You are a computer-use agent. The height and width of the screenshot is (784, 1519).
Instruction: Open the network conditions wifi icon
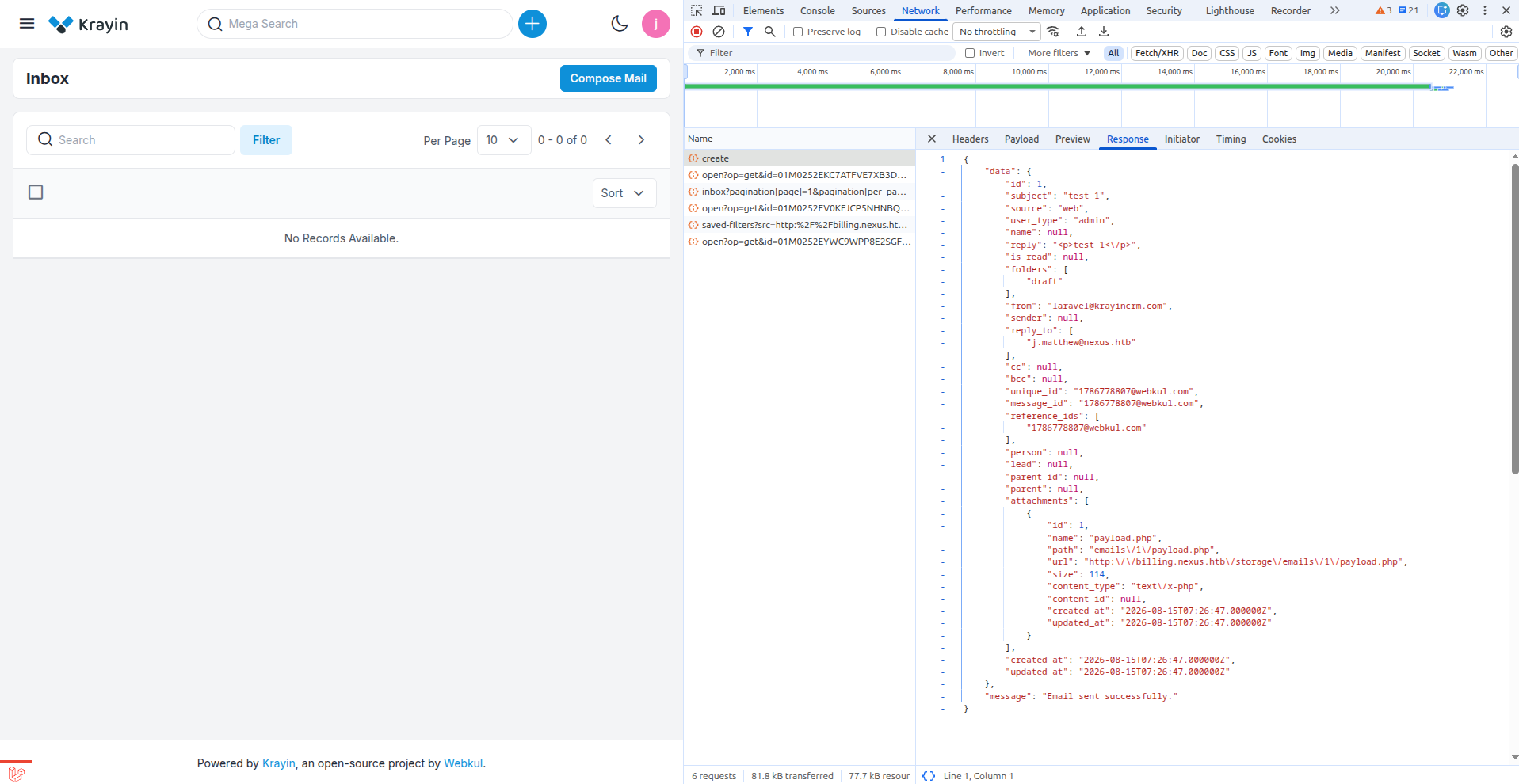tap(1053, 32)
